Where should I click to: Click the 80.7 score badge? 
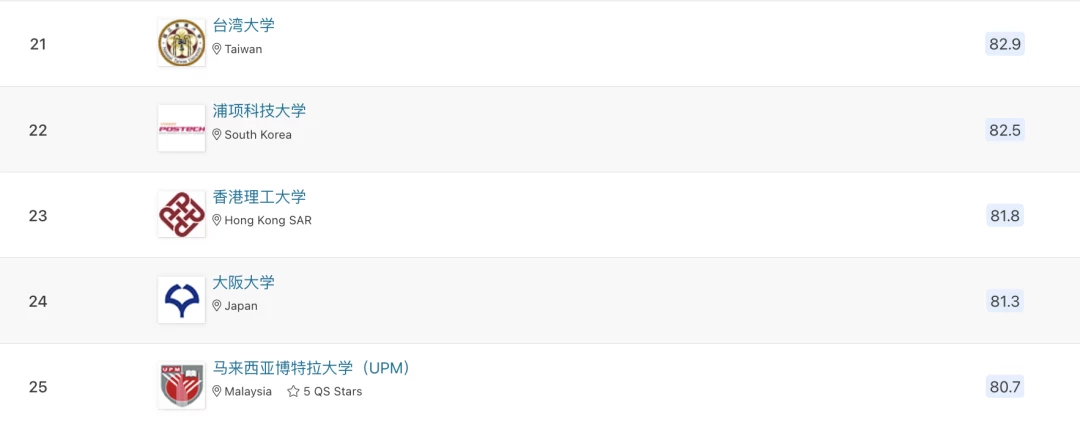[x=1005, y=387]
